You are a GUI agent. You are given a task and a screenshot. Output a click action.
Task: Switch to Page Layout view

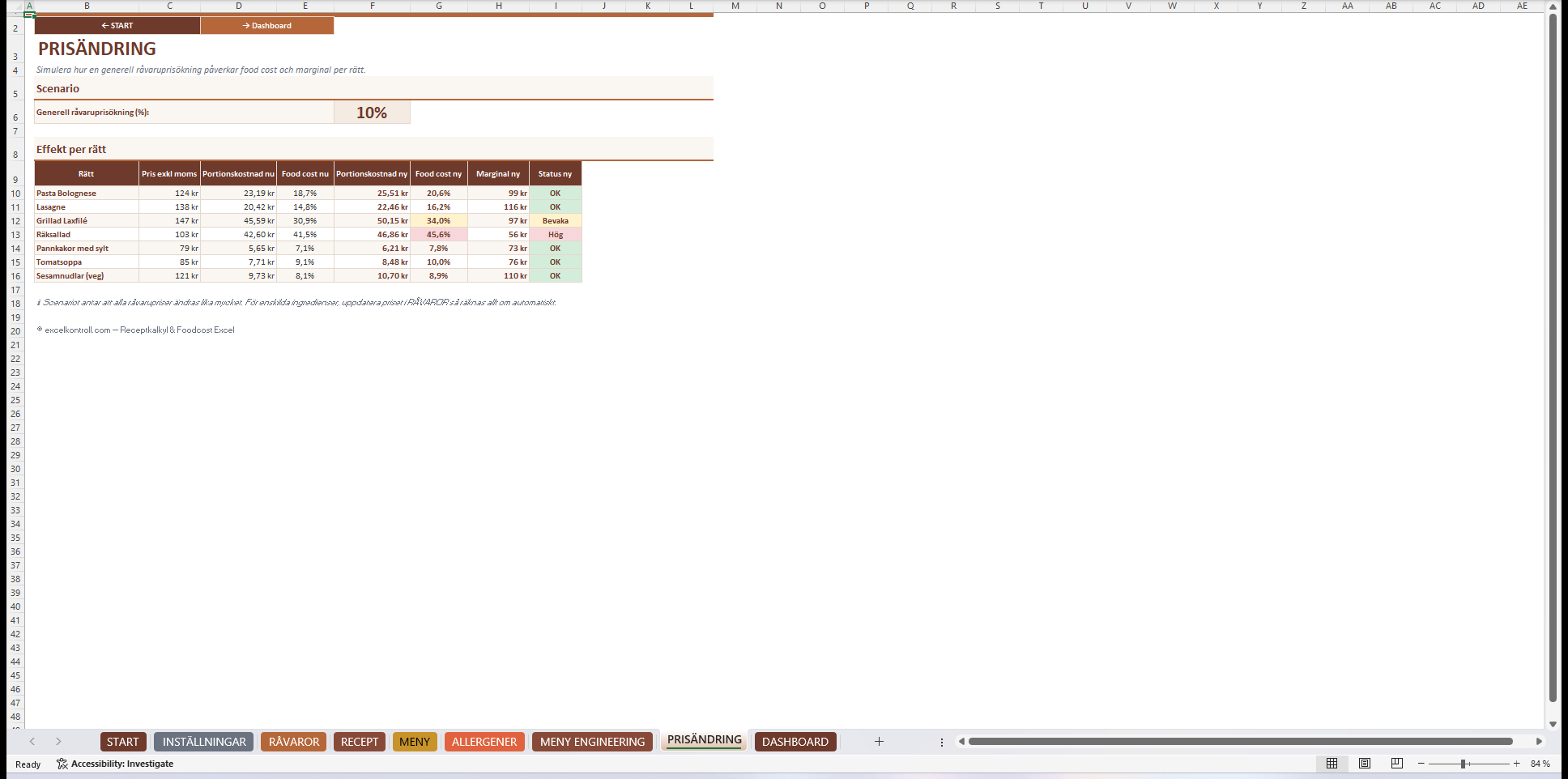(x=1365, y=764)
